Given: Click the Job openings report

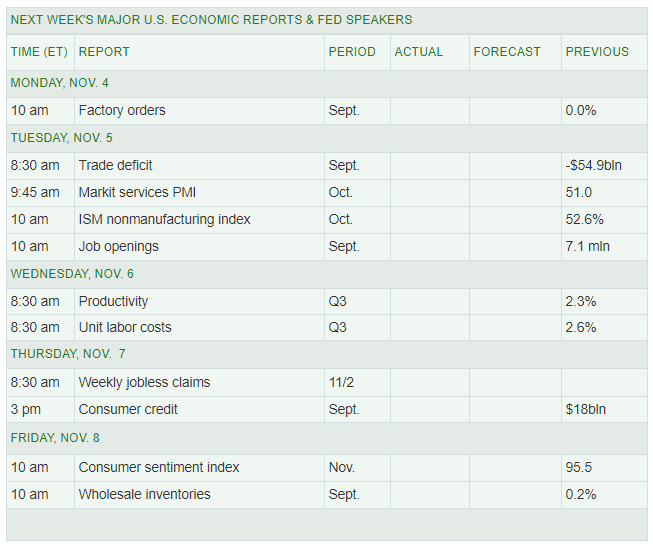Looking at the screenshot, I should pyautogui.click(x=118, y=246).
